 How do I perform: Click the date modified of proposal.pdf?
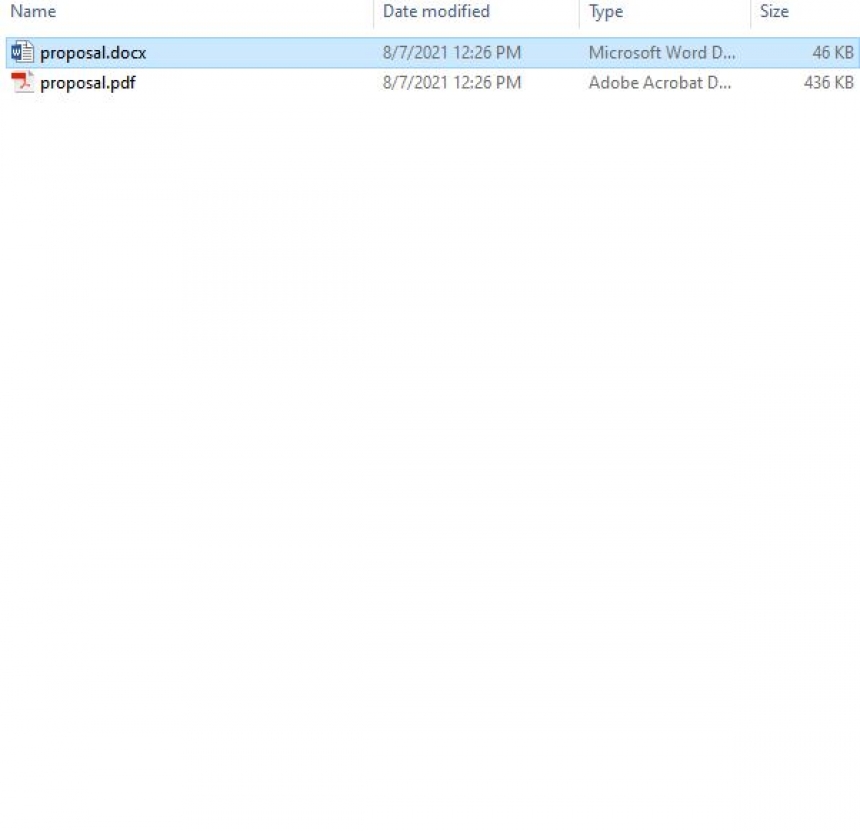tap(451, 83)
